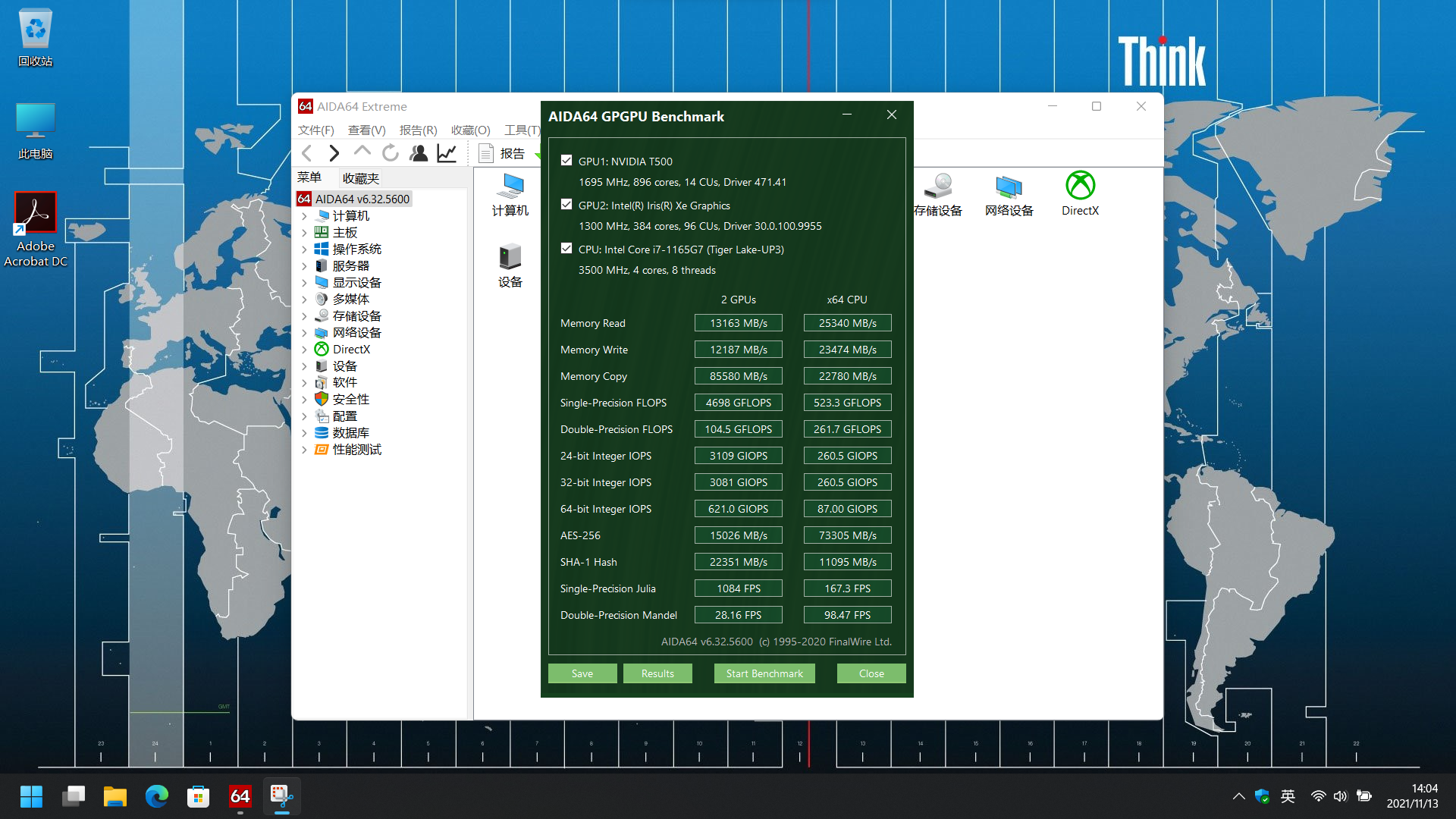Click the Results button

(x=657, y=673)
